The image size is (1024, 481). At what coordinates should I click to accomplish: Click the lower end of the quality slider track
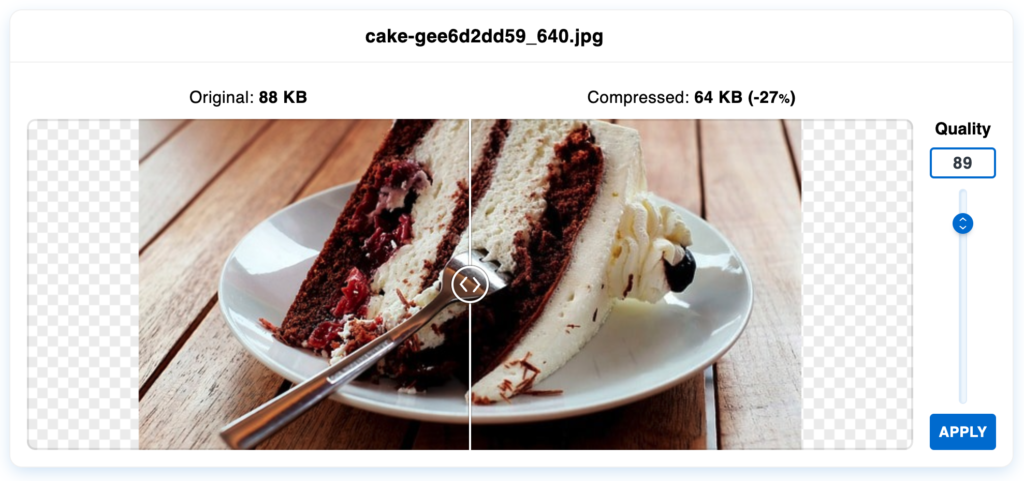coord(963,392)
